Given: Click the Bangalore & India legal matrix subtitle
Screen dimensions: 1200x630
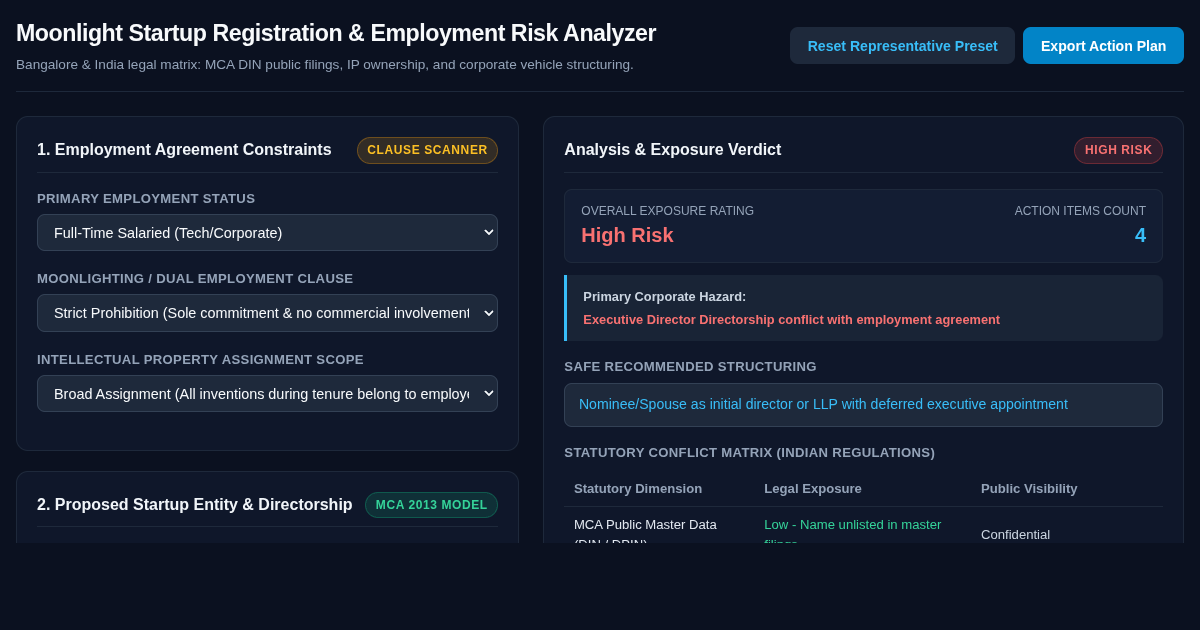Looking at the screenshot, I should [325, 65].
